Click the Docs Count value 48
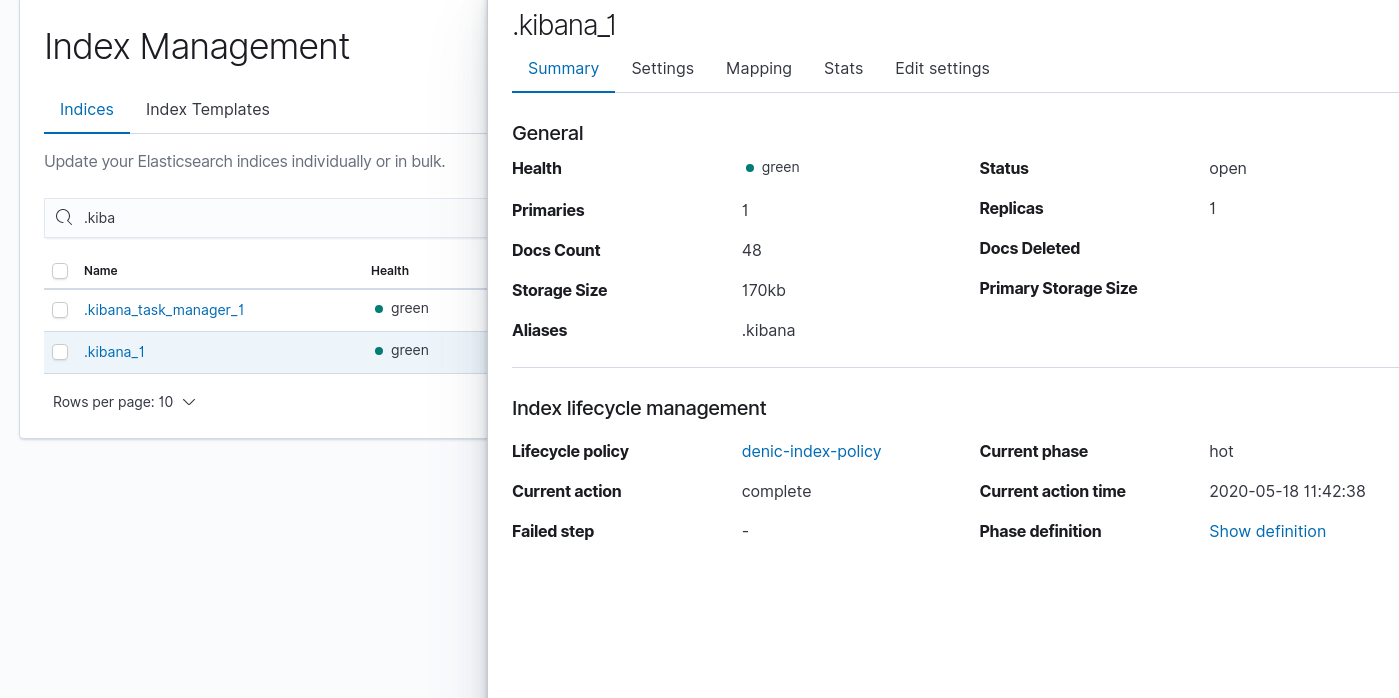The height and width of the screenshot is (698, 1399). 751,250
